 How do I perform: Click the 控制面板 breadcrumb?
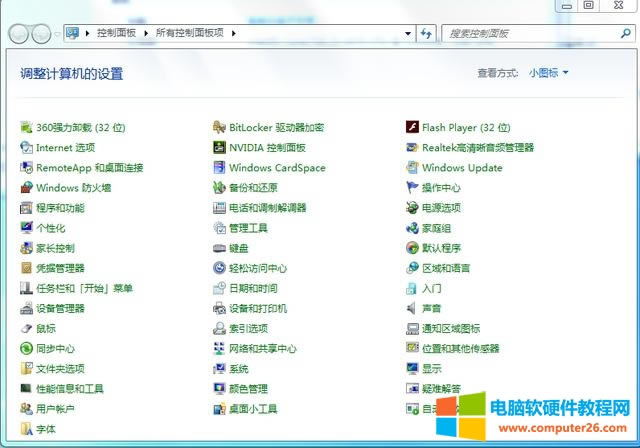116,33
